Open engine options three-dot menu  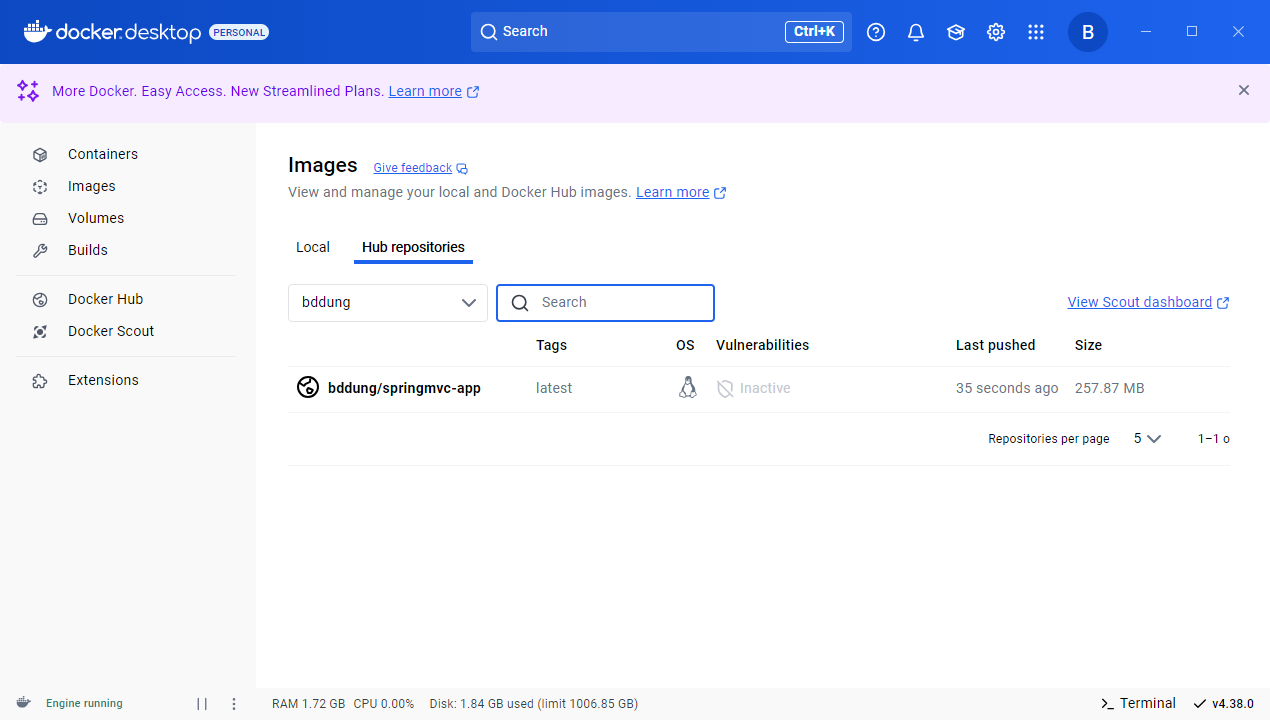click(x=234, y=703)
